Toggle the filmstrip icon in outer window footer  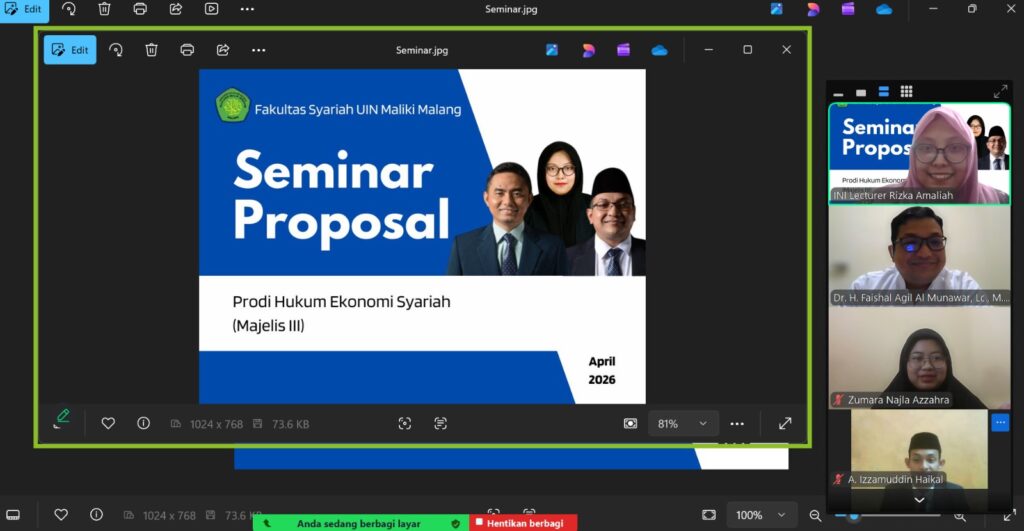pos(13,515)
